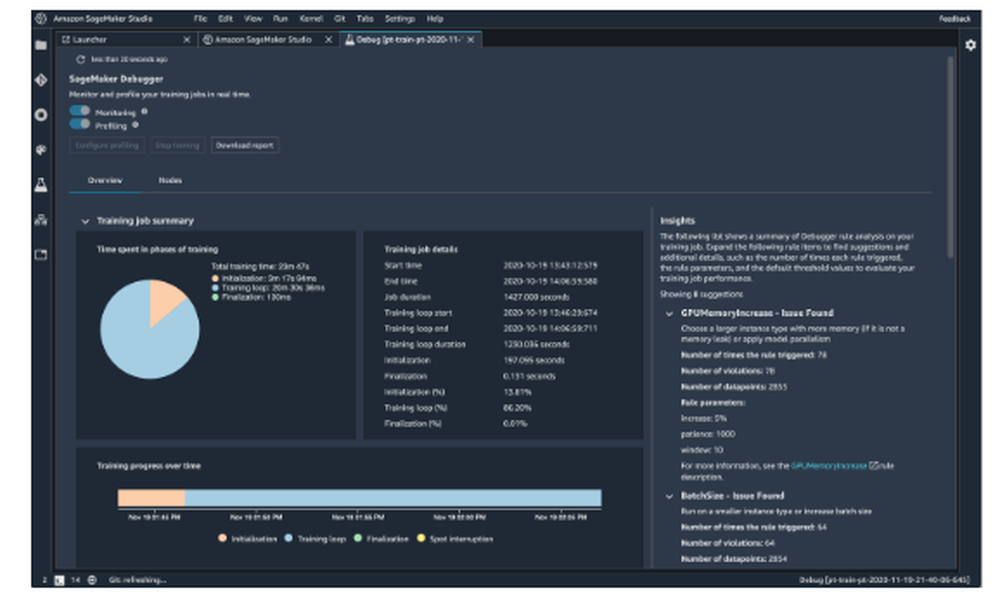Switch to the Launcher tab
The image size is (1000, 603).
[126, 40]
